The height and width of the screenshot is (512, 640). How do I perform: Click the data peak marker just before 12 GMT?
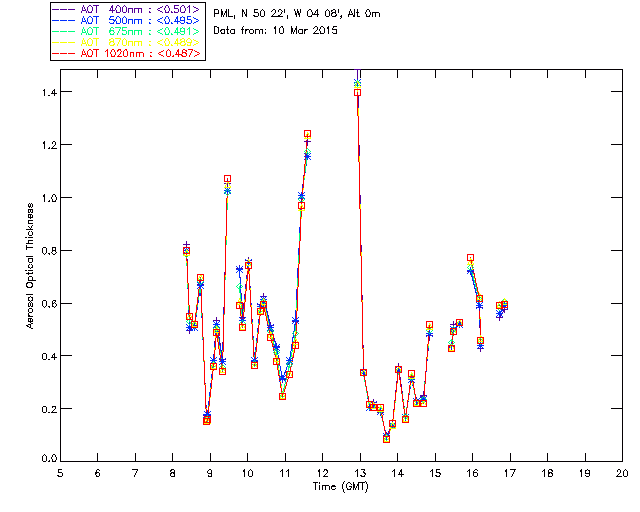click(307, 134)
